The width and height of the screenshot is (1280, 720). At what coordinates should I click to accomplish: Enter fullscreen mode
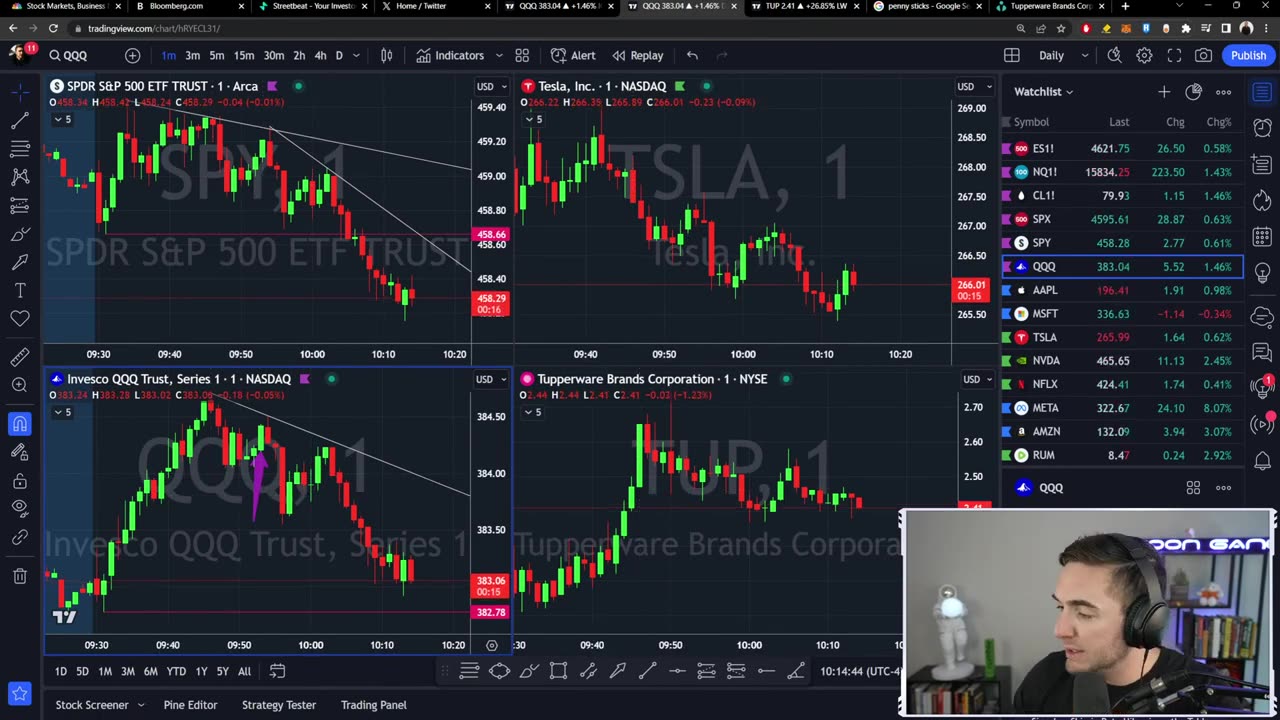pos(1174,56)
